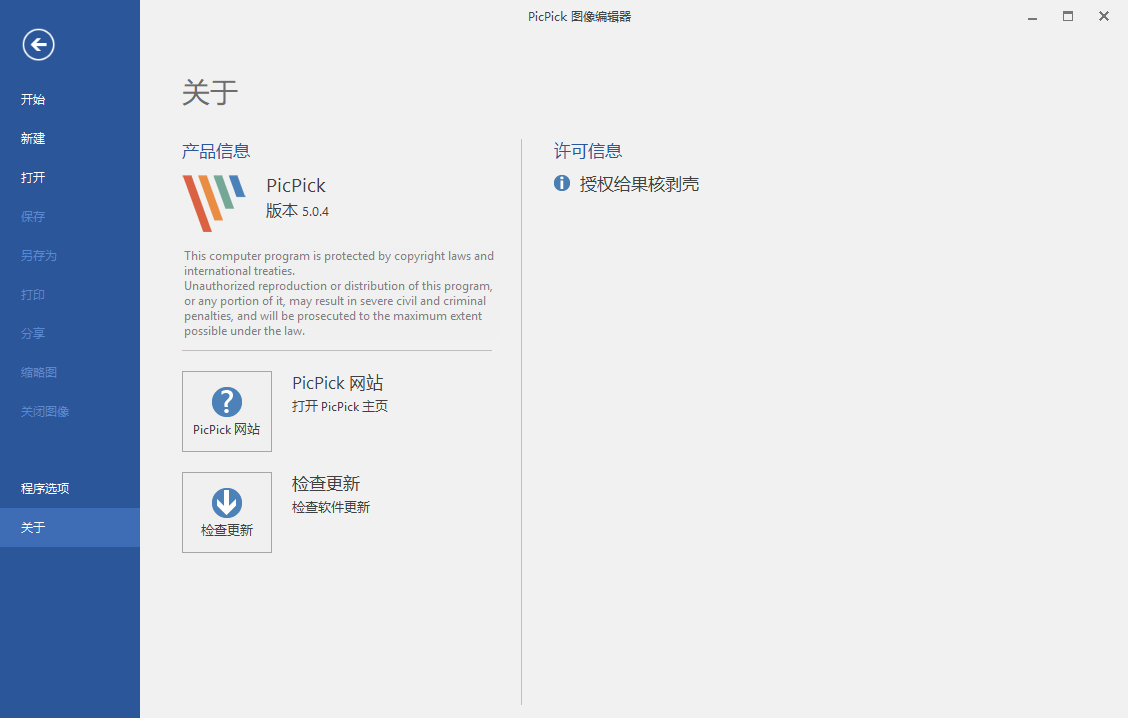Open the PicPick 网站 button with question mark
Screen dimensions: 1128x718
pos(227,412)
